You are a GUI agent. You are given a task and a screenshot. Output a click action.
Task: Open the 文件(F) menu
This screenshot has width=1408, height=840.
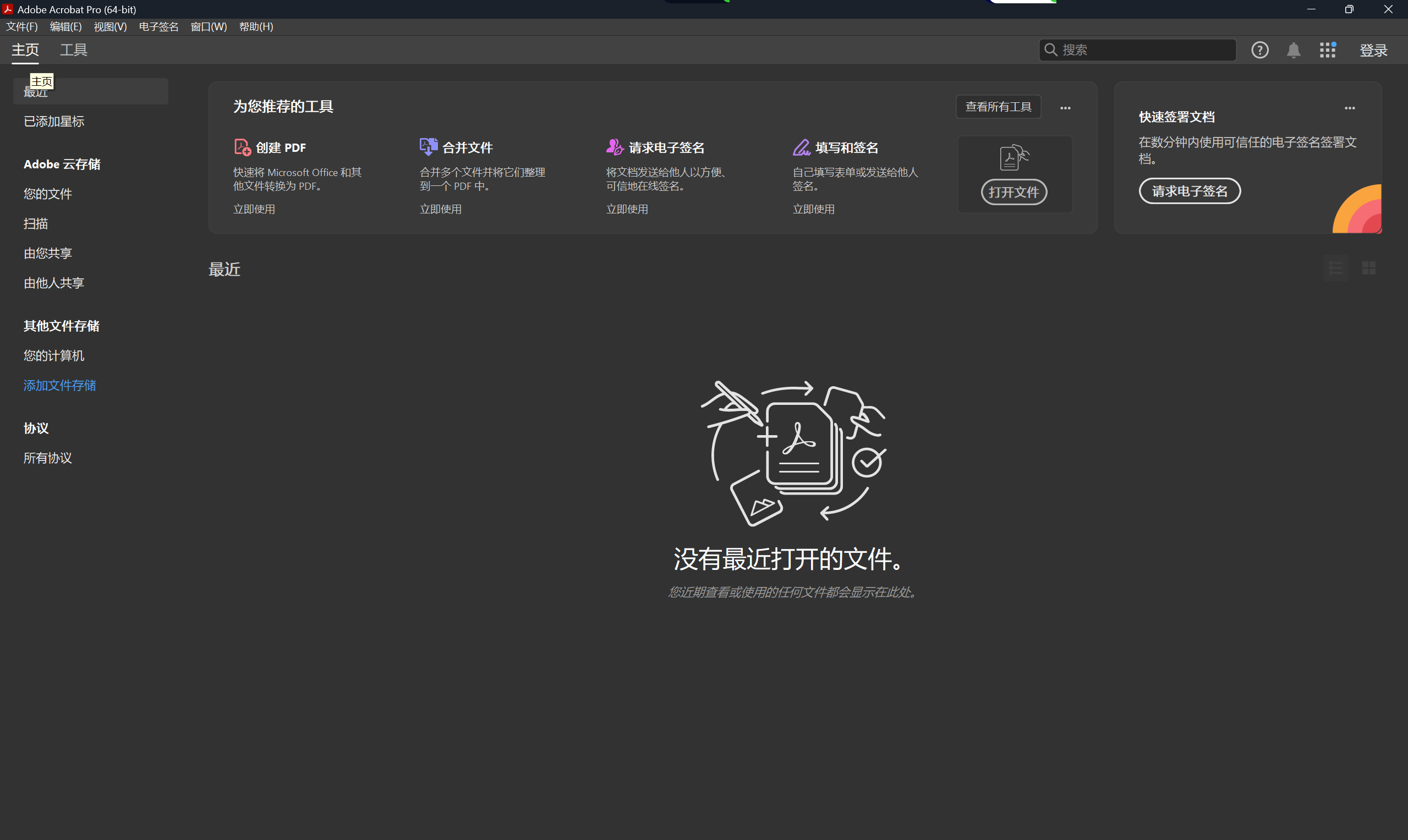pos(21,26)
